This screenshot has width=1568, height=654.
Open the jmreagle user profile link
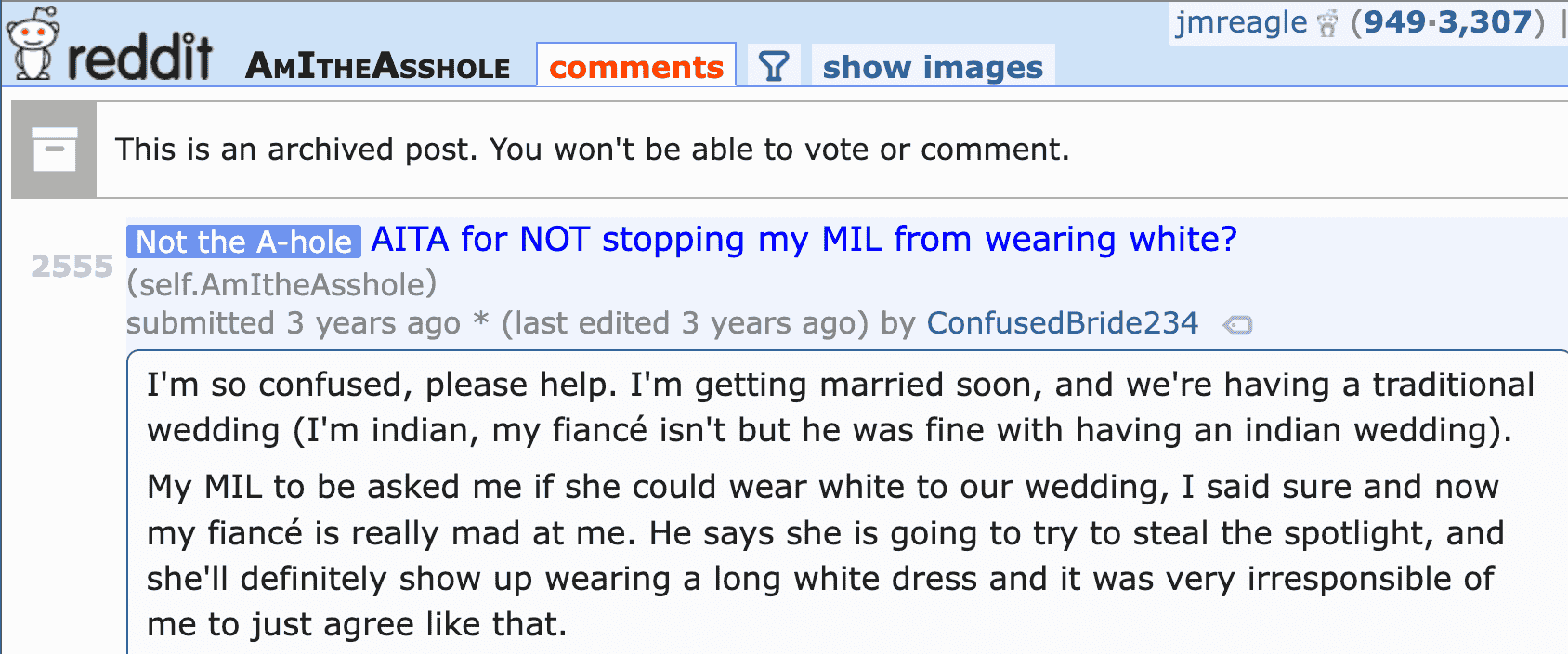[1240, 22]
